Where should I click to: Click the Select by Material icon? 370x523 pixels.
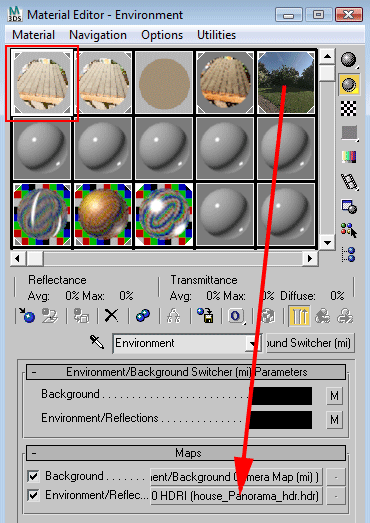point(349,230)
